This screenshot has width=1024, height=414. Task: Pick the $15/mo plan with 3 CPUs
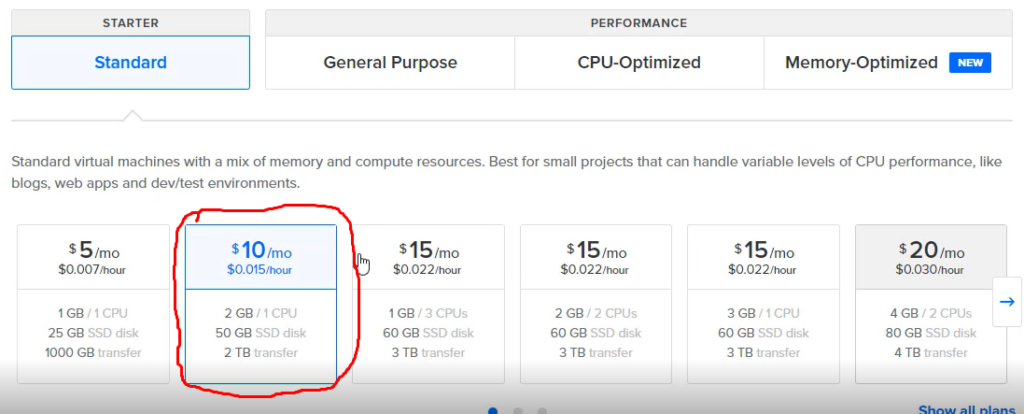click(428, 304)
